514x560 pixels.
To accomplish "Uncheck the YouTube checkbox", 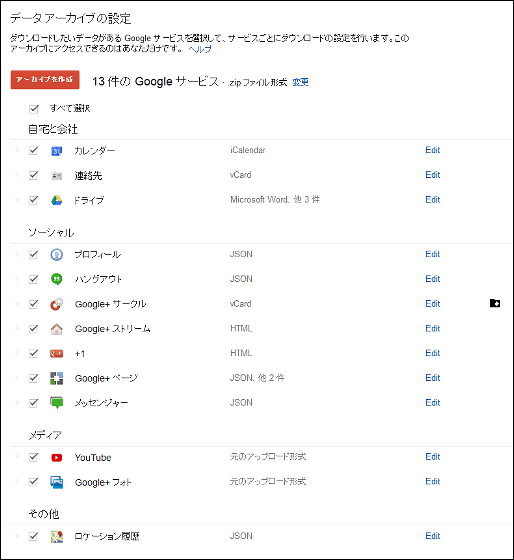I will (34, 457).
